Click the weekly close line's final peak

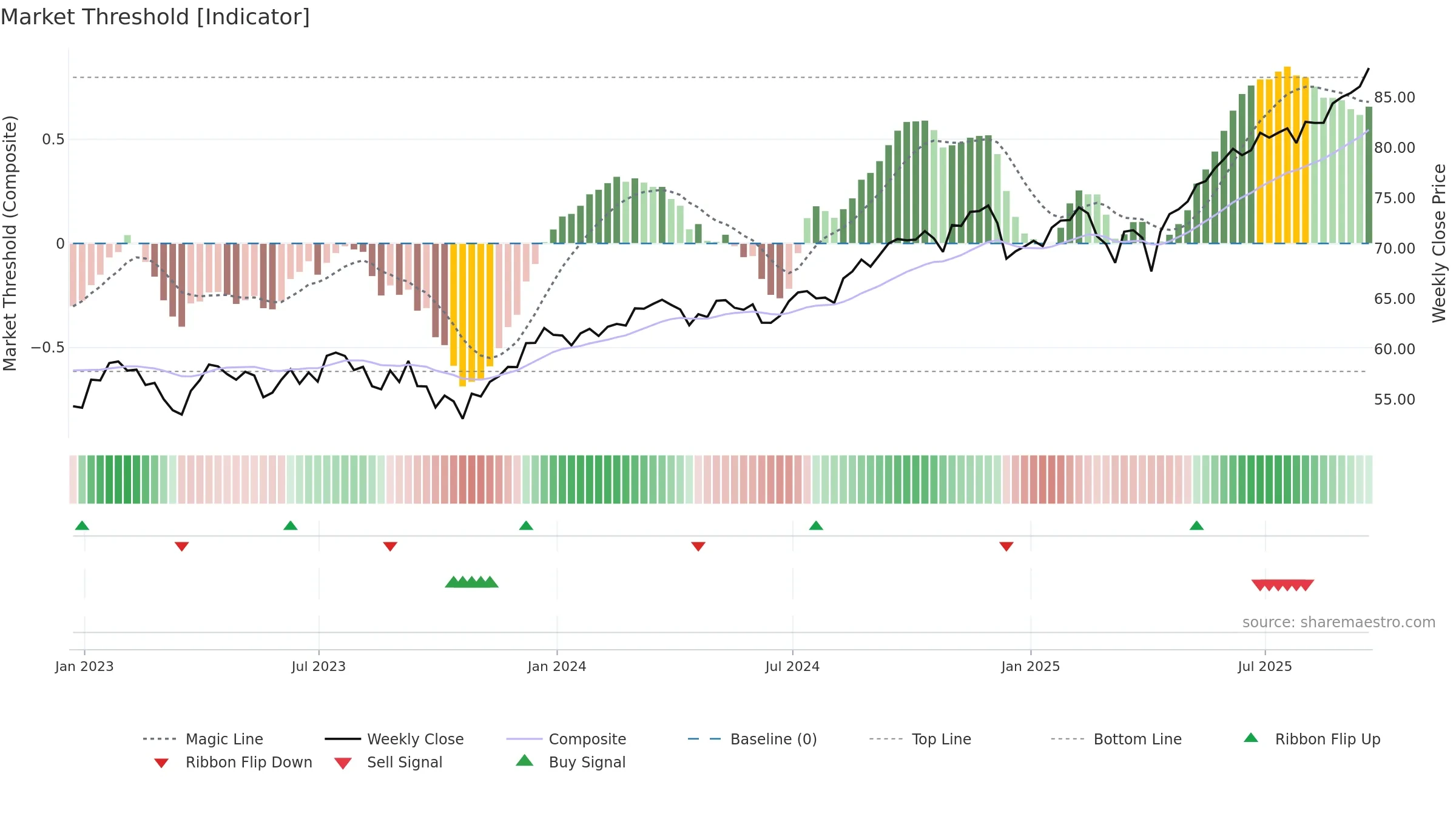1368,69
